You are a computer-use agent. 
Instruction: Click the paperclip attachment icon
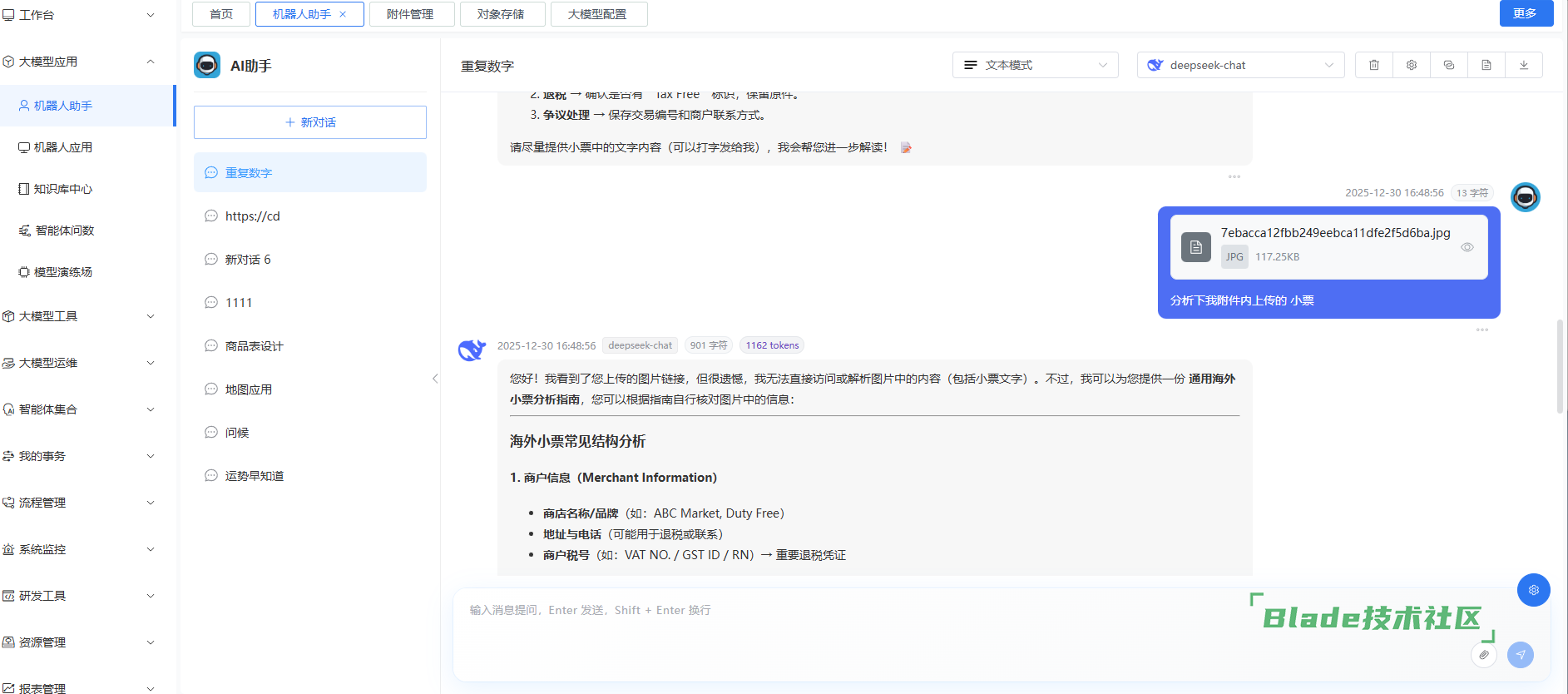pyautogui.click(x=1484, y=655)
